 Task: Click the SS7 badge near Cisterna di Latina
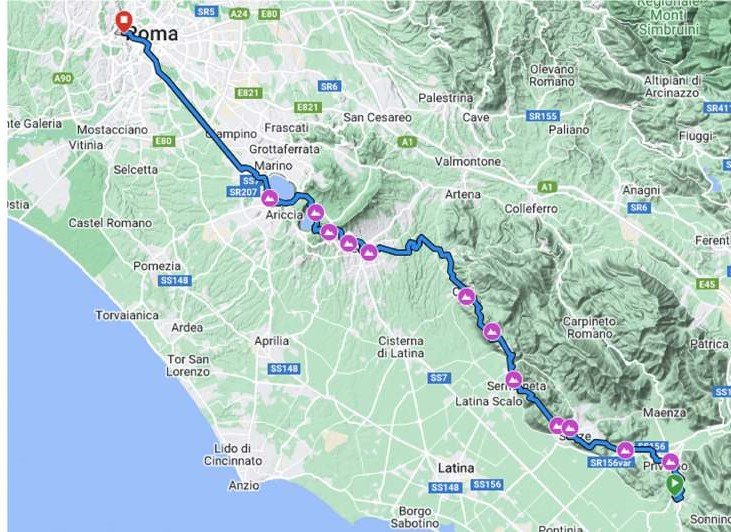(439, 378)
